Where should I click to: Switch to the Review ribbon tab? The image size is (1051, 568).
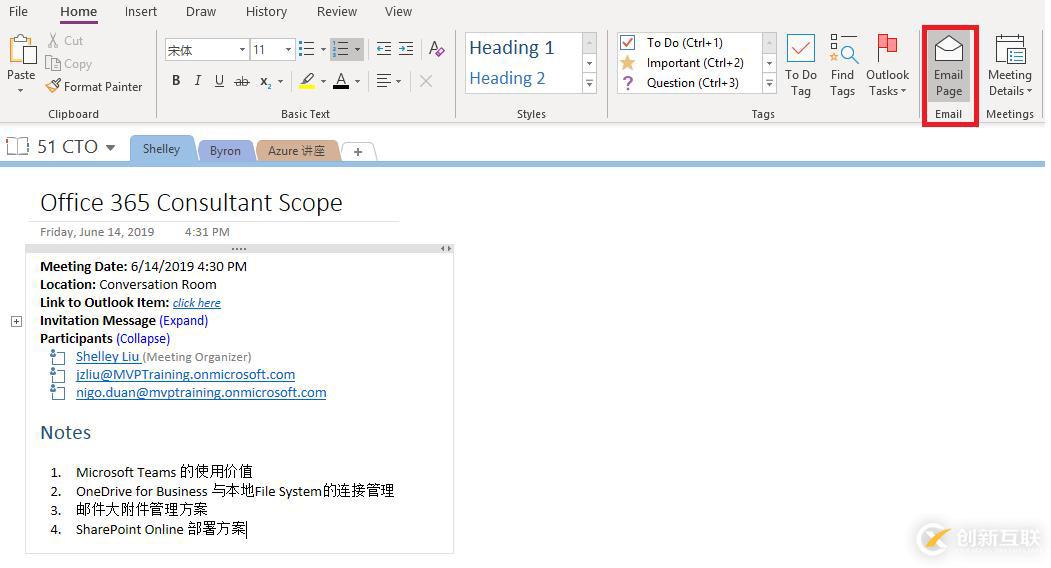(x=336, y=11)
